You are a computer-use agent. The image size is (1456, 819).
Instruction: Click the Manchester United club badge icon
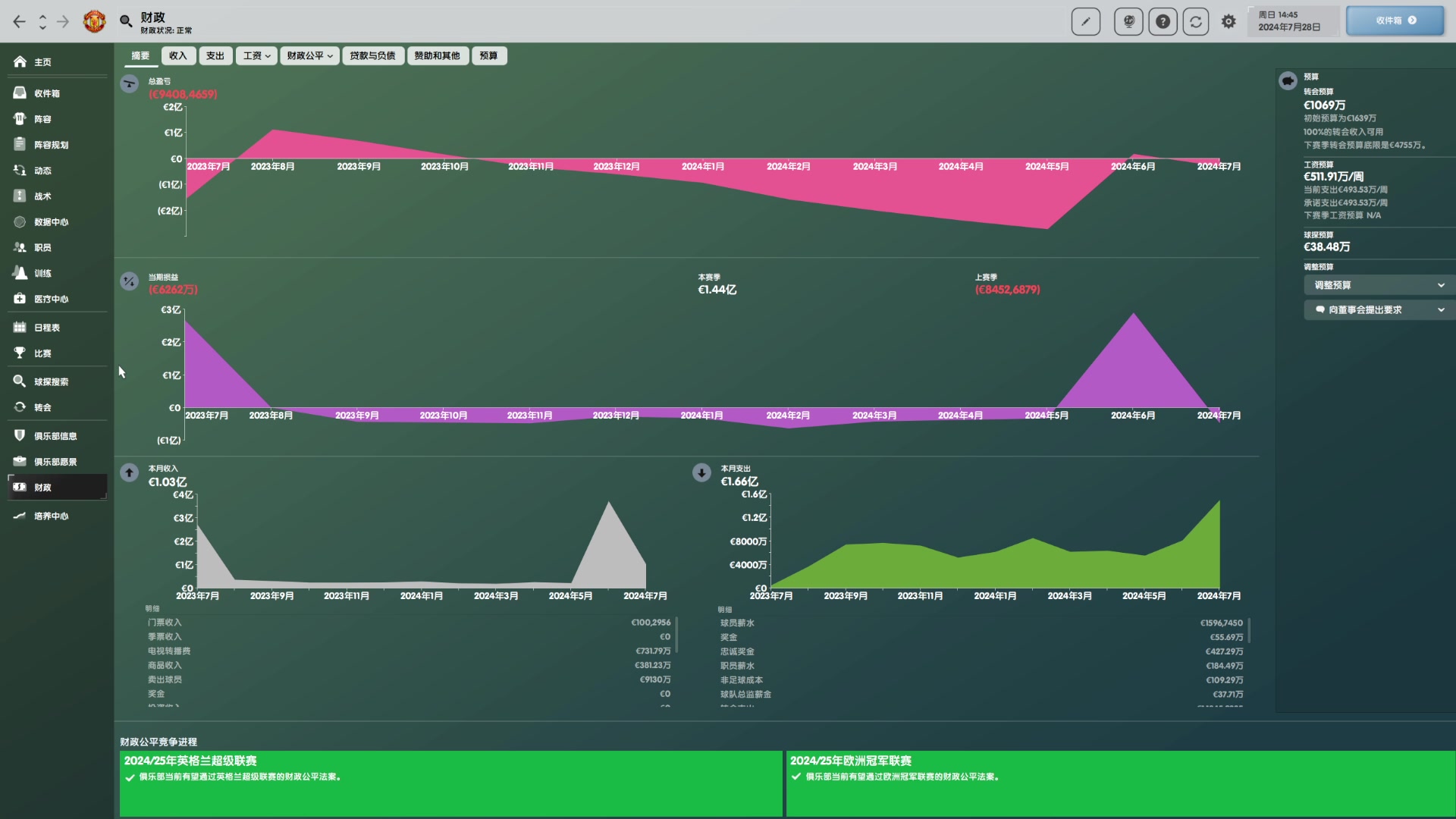click(94, 21)
